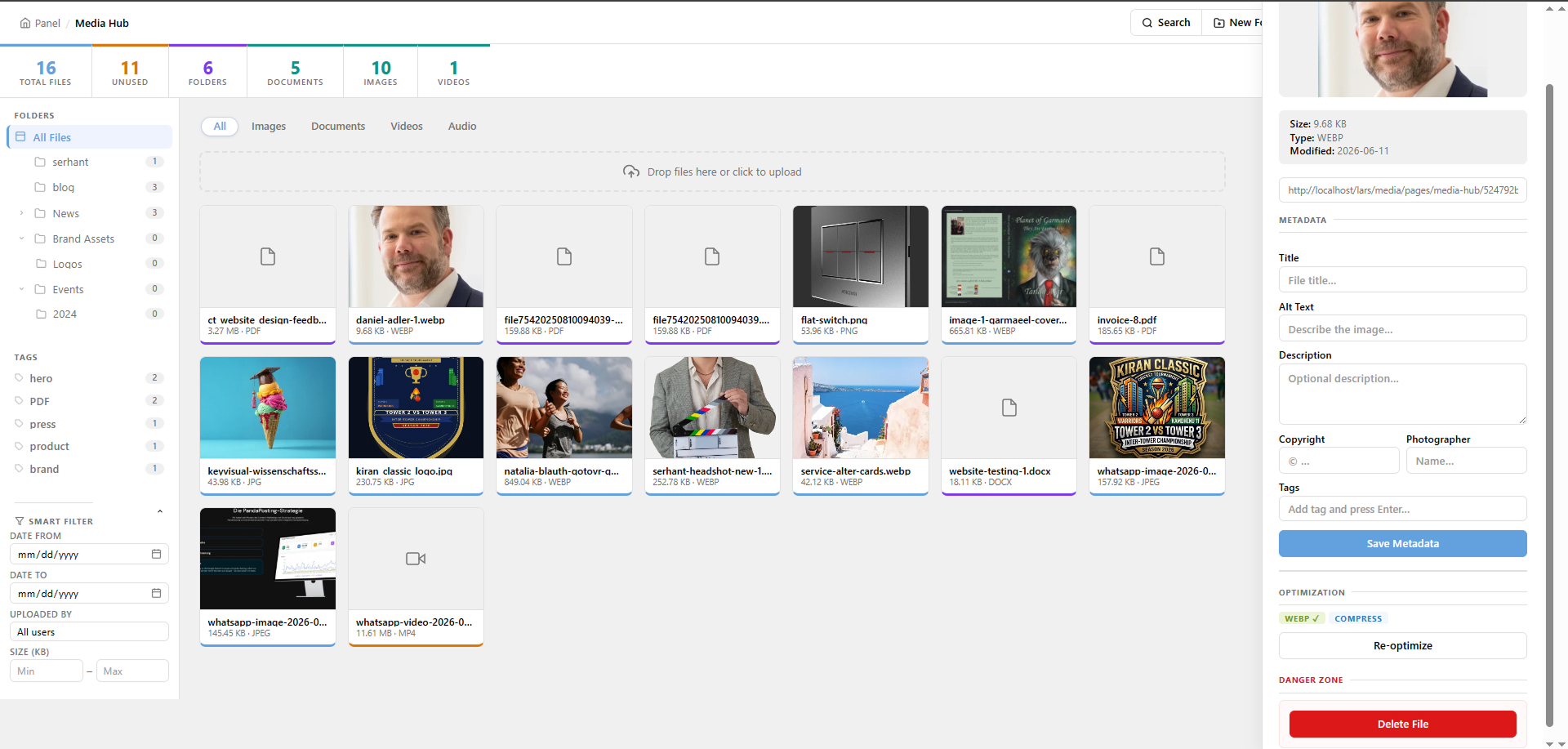1568x749 pixels.
Task: Click the Re-optimize button
Action: tap(1403, 646)
